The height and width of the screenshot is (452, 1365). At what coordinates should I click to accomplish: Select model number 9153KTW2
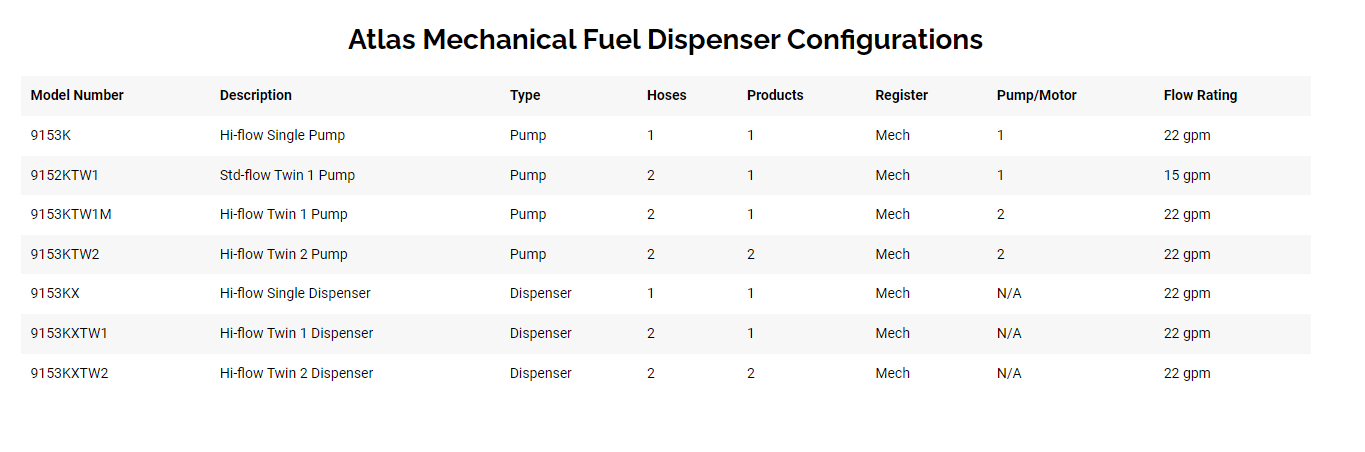tap(65, 254)
